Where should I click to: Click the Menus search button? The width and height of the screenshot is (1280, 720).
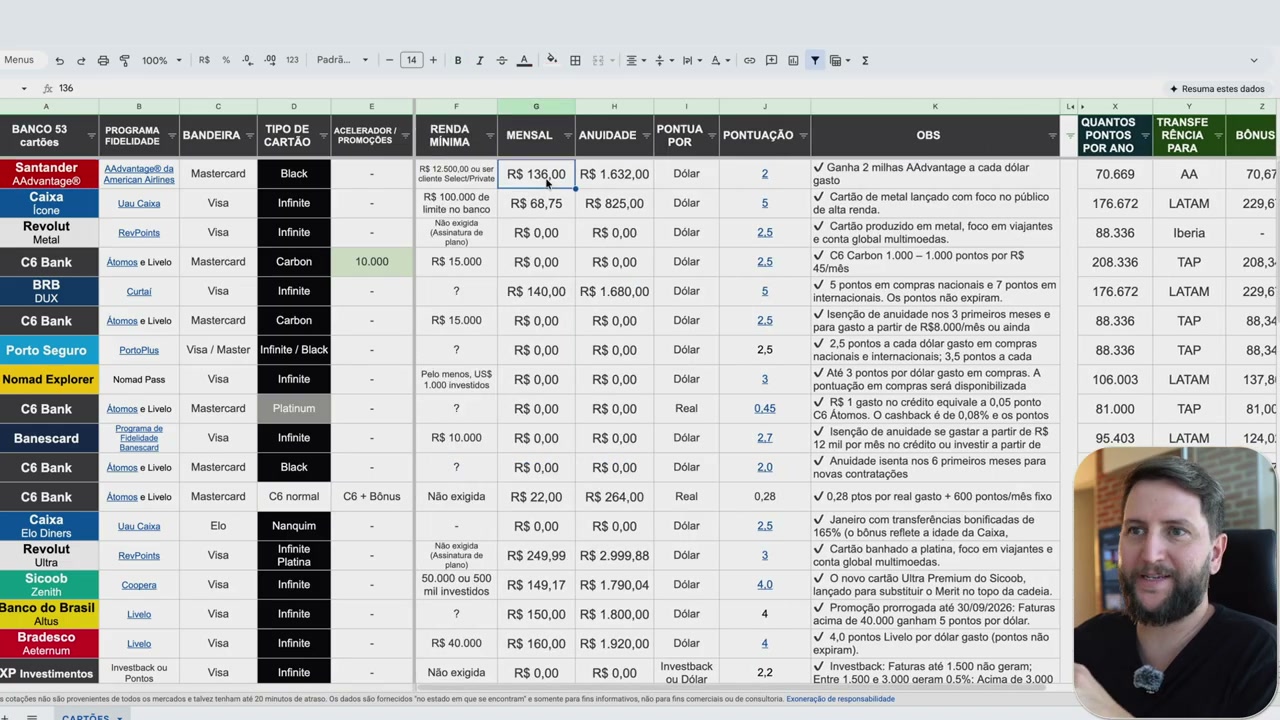click(x=19, y=60)
